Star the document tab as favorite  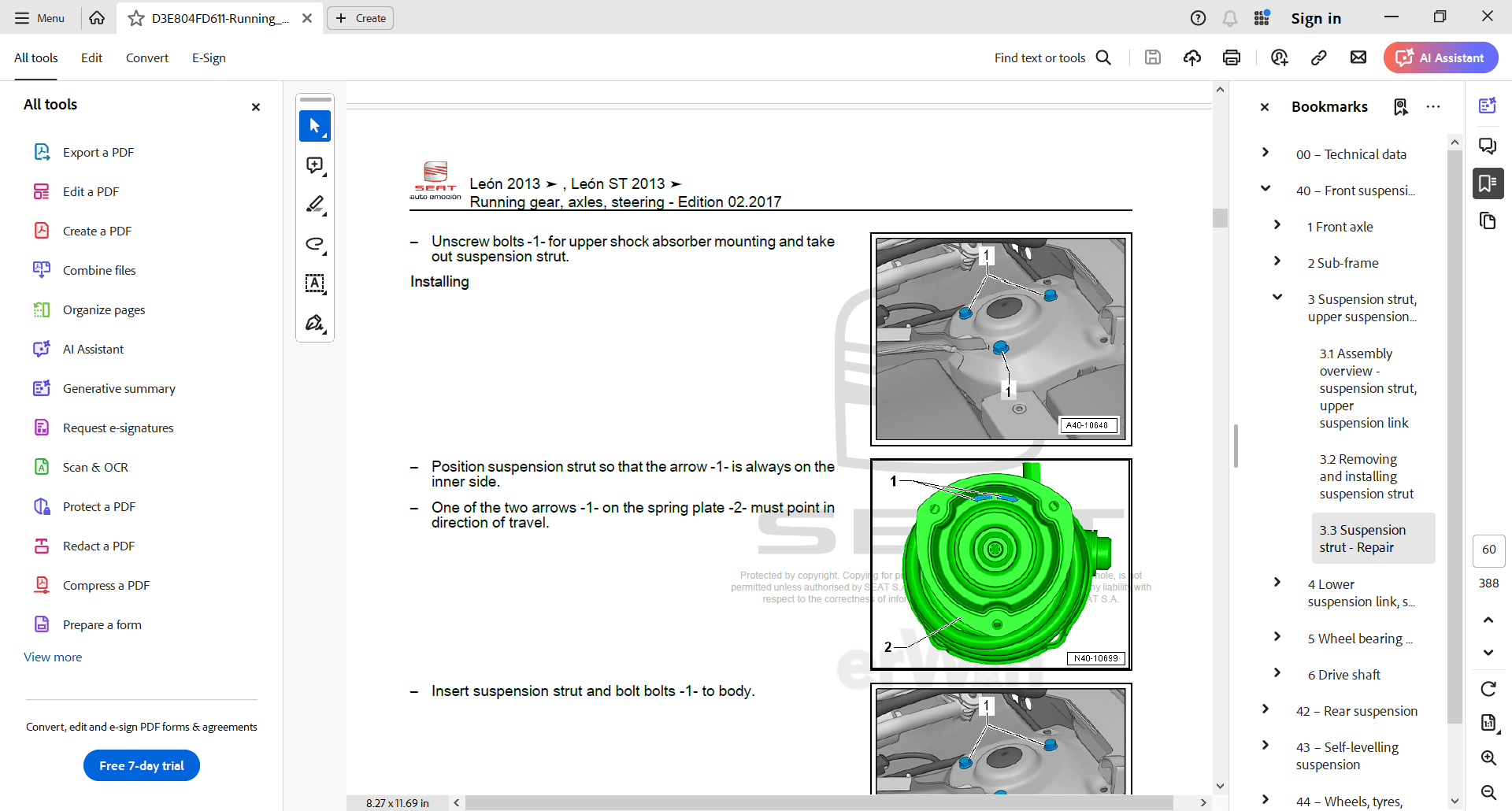(x=136, y=18)
